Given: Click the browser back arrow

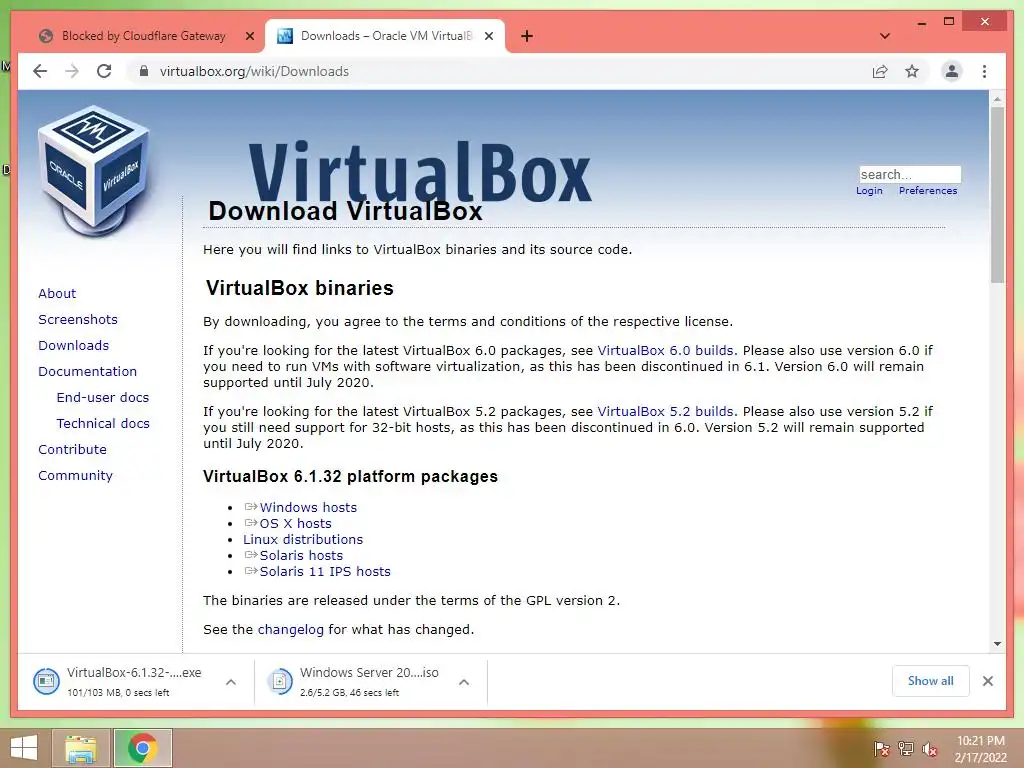Looking at the screenshot, I should coord(40,71).
